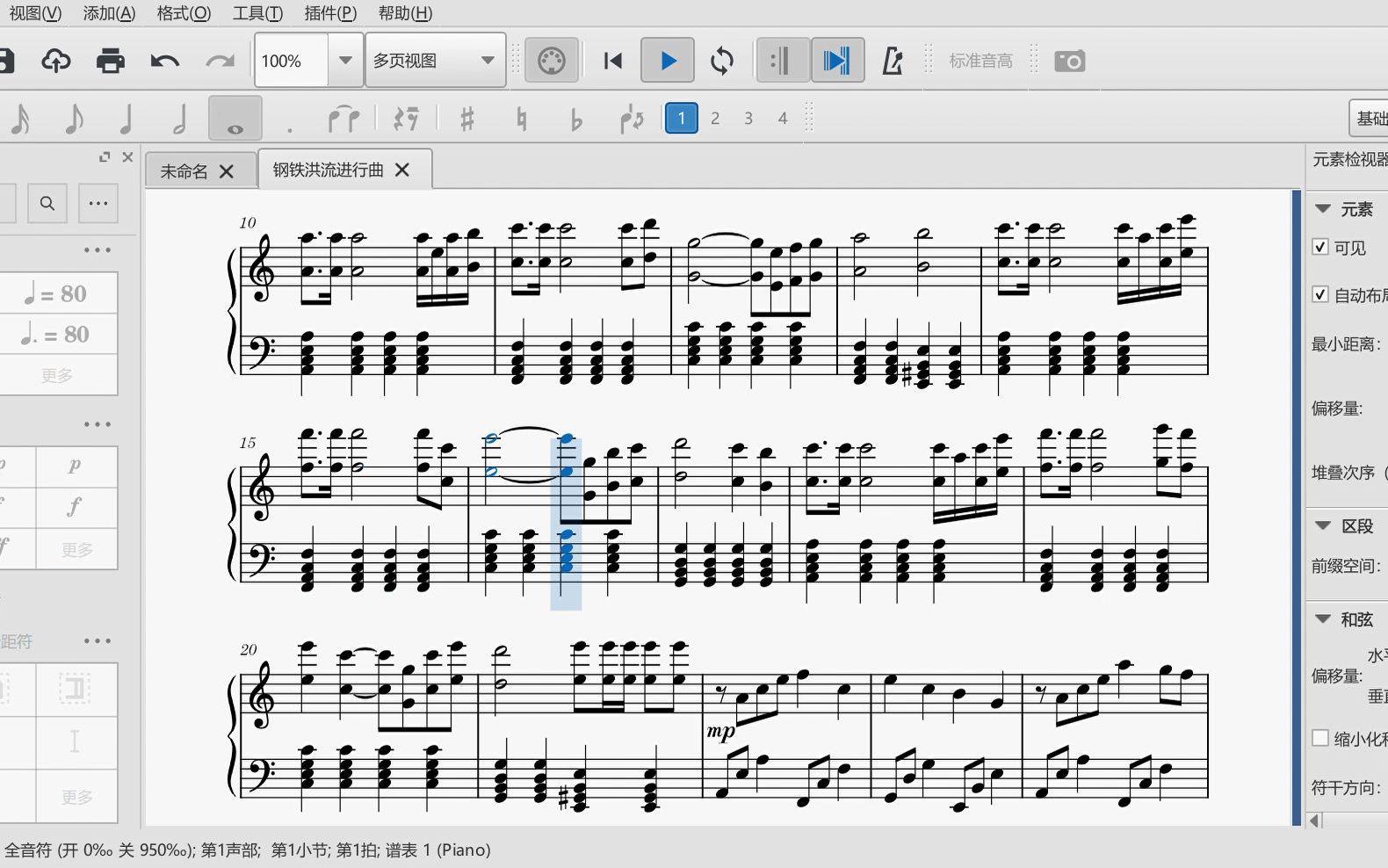Toggle loop playback icon
The width and height of the screenshot is (1388, 868).
click(x=722, y=61)
